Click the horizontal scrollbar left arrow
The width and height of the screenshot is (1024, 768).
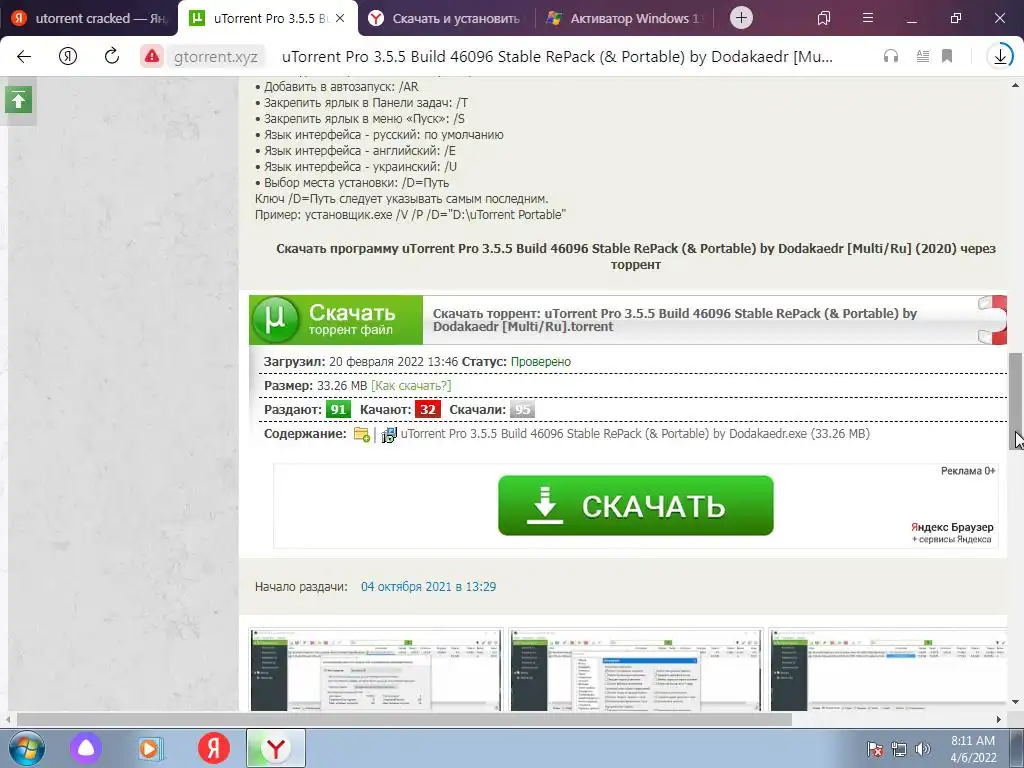click(7, 719)
